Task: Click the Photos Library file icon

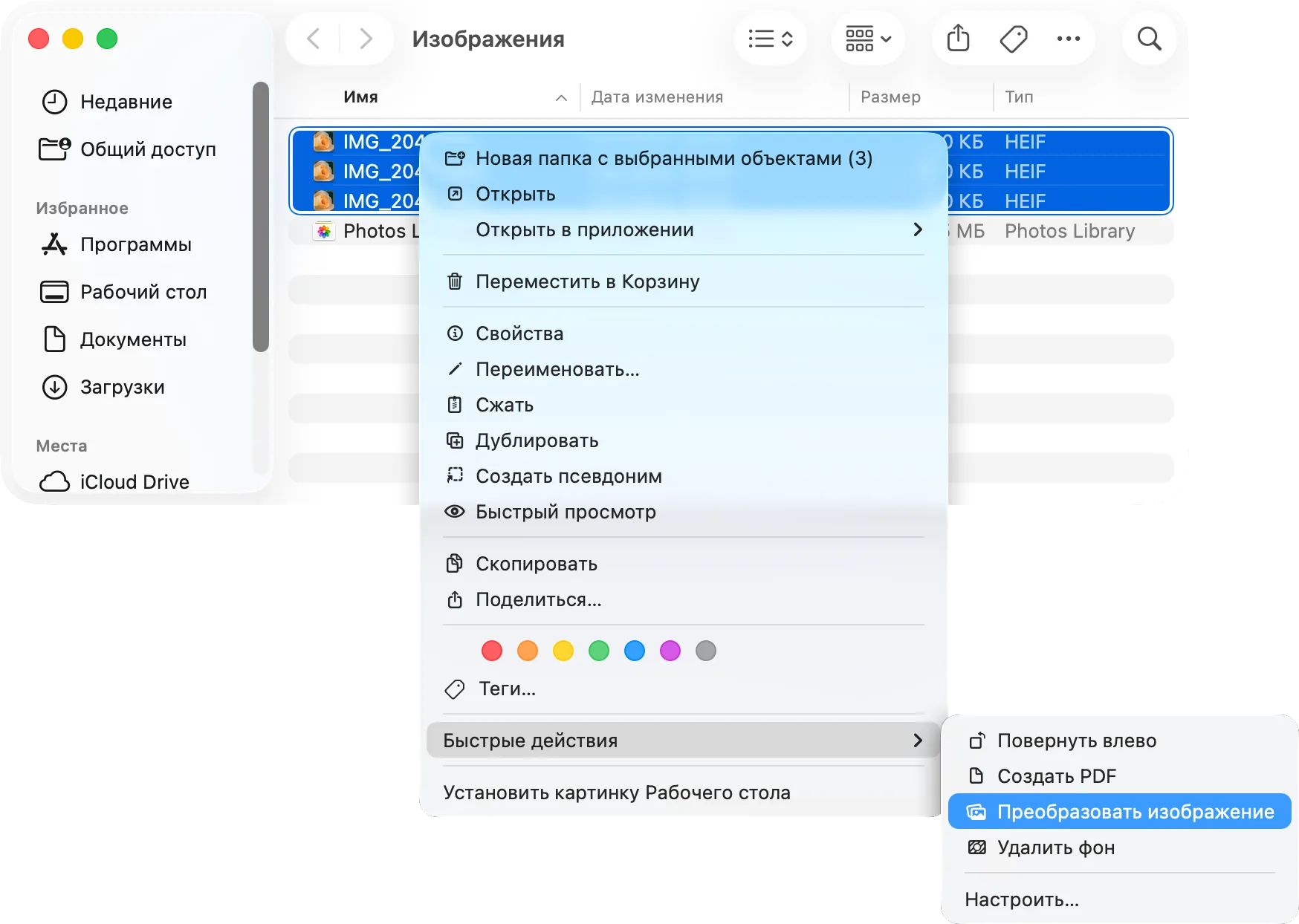Action: pos(323,231)
